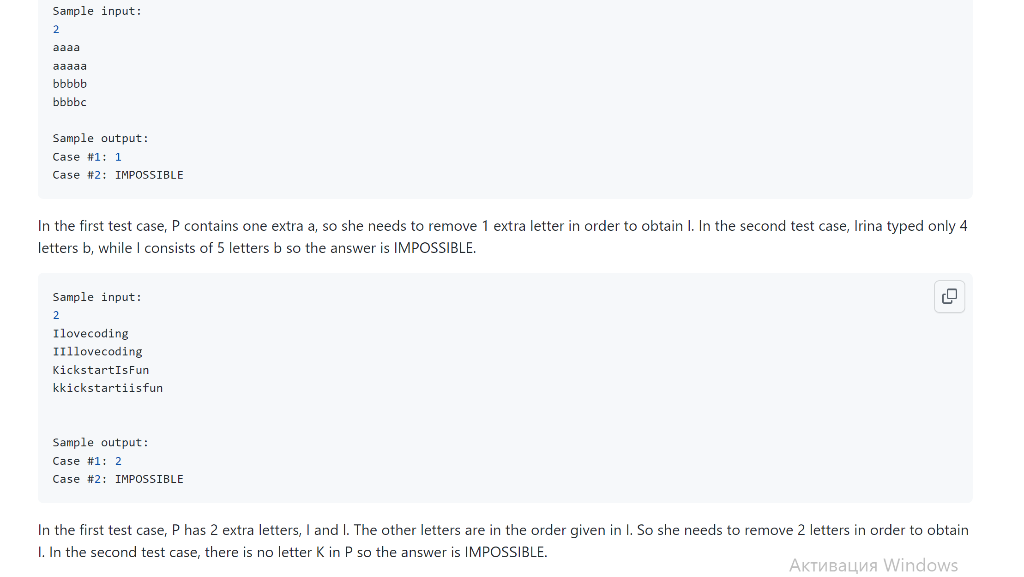This screenshot has height=577, width=1024.
Task: Click "Sample output:" label above "Case #1: 1"
Action: pyautogui.click(x=101, y=138)
